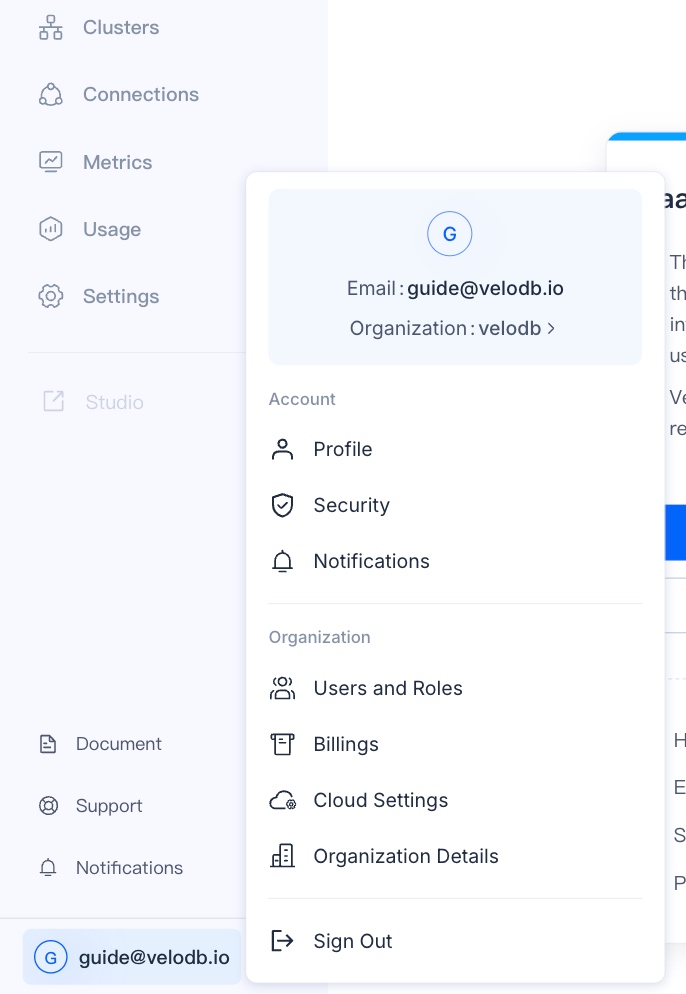
Task: Click the Support link in sidebar
Action: [109, 806]
